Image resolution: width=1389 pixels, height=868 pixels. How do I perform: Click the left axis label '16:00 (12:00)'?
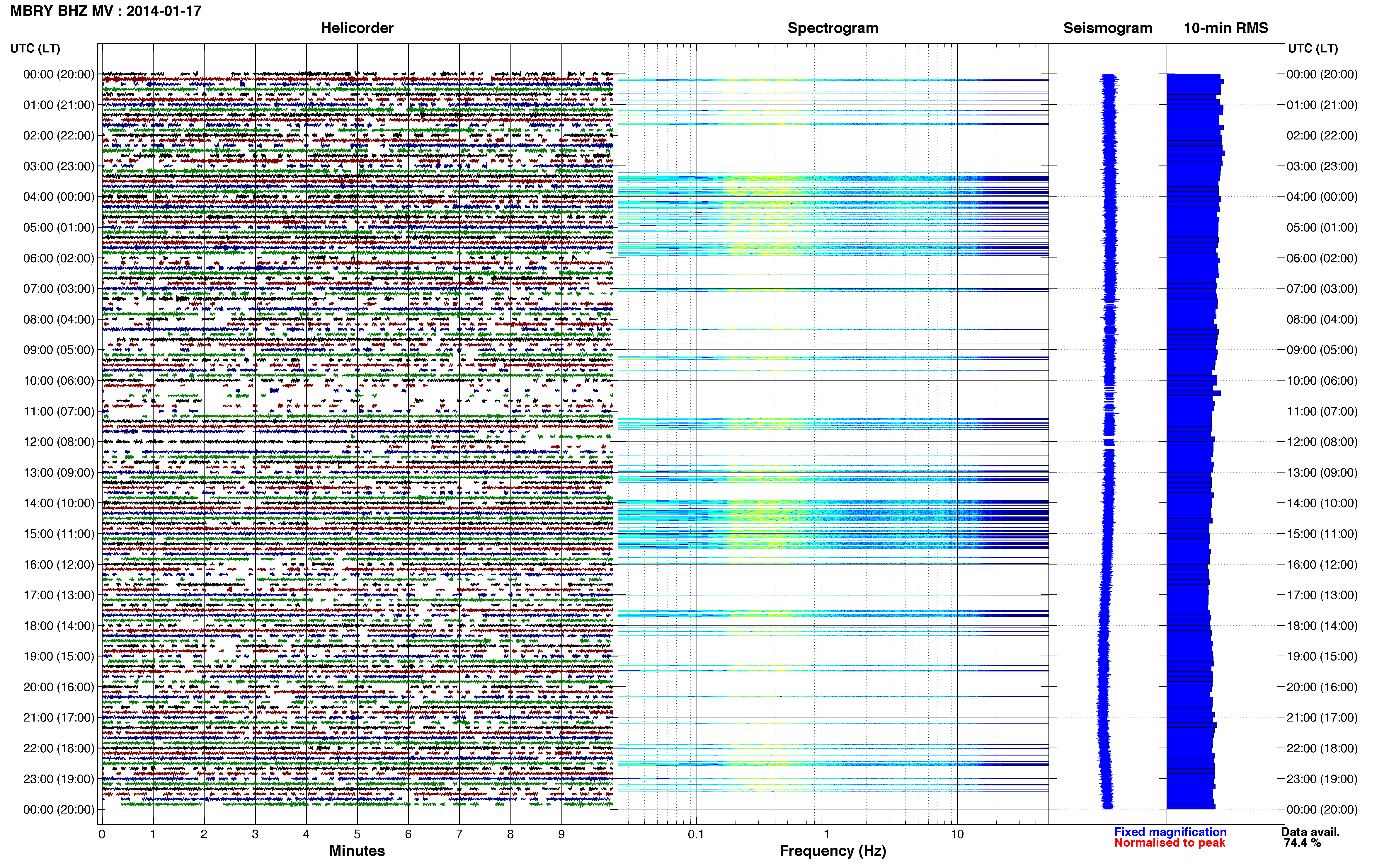pos(59,564)
